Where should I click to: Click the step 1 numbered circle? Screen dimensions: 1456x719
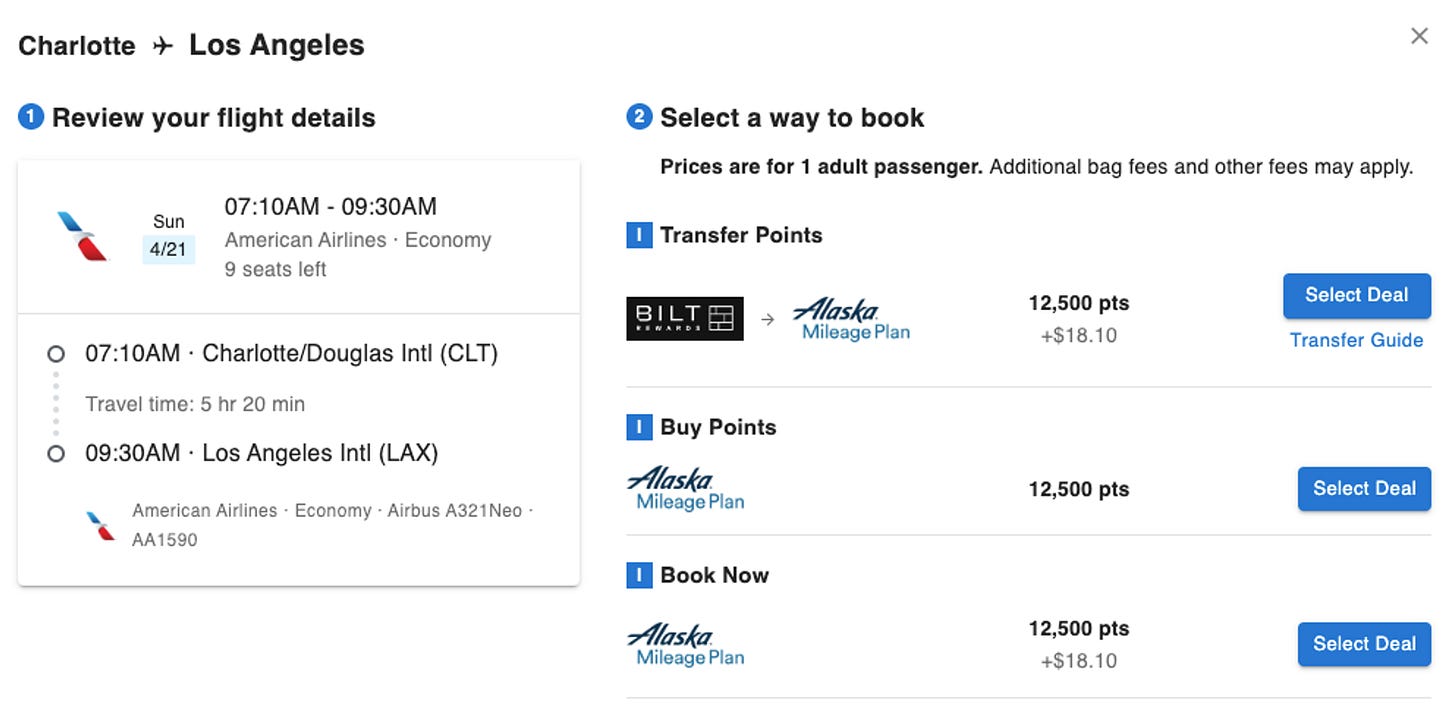(31, 118)
